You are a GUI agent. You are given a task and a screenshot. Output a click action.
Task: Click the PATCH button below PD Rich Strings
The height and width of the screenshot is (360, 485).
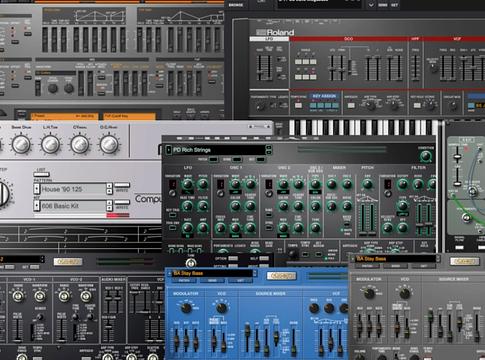coord(213,160)
